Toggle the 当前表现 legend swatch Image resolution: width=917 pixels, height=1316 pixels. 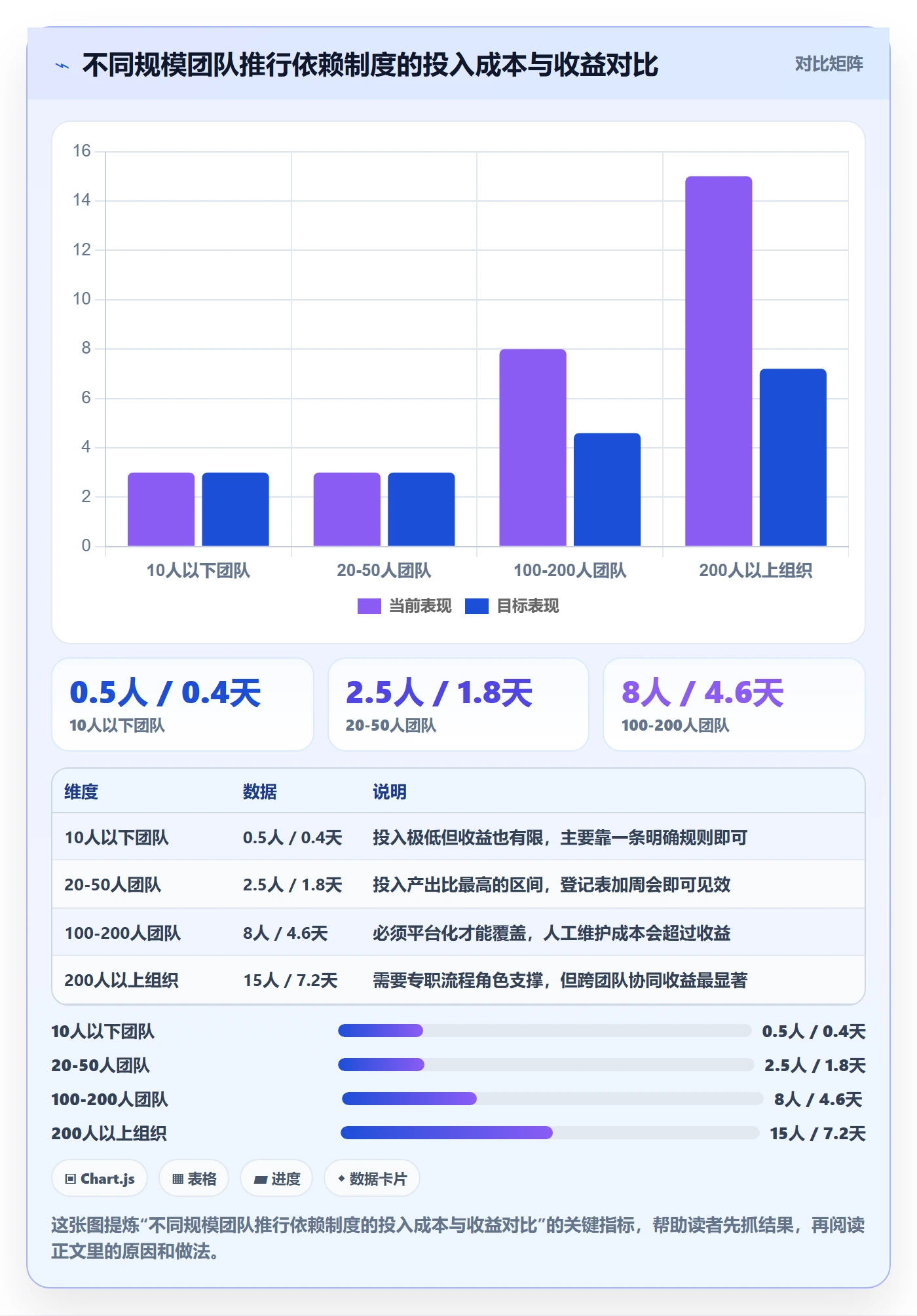[369, 606]
